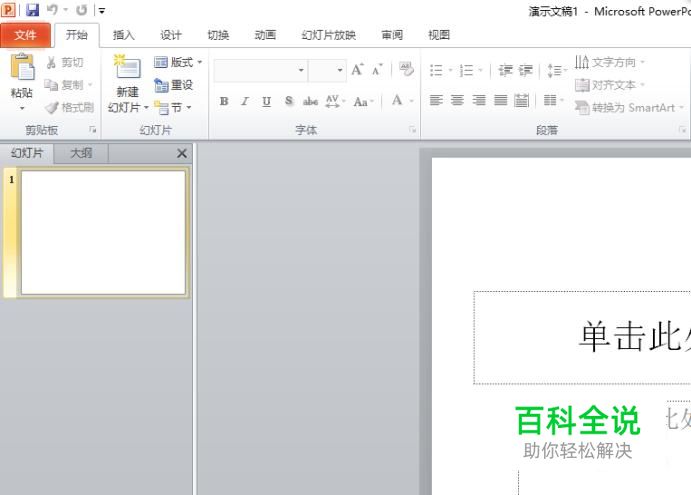Screen dimensions: 691x495
Task: Expand the Layout (版式) dropdown
Action: click(179, 62)
